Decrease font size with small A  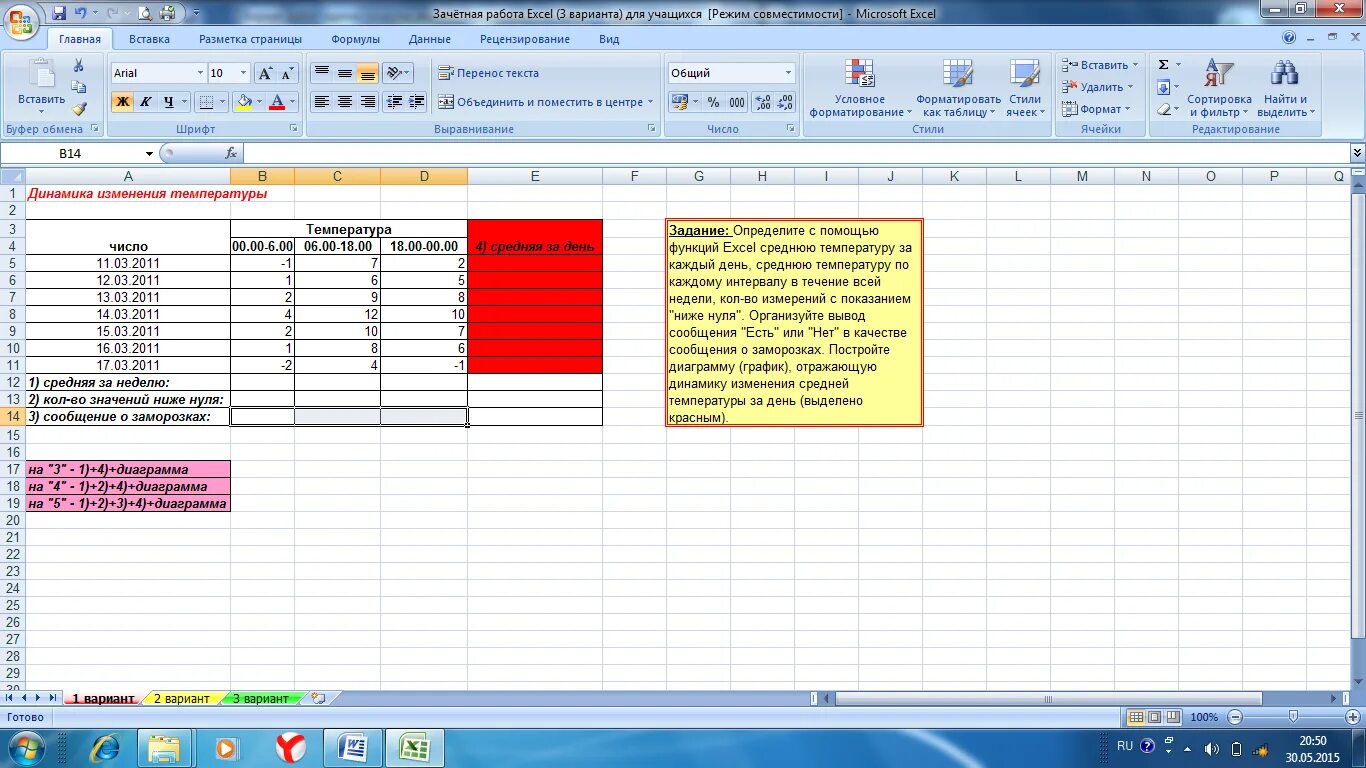[287, 73]
